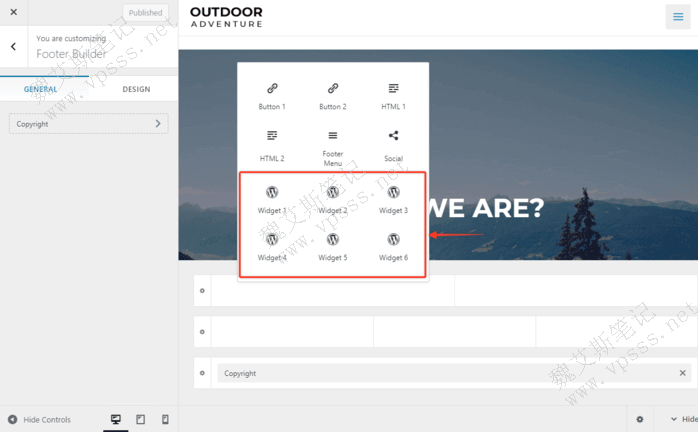Click the Outdoor Adventure site logo
The height and width of the screenshot is (432, 698).
click(226, 17)
